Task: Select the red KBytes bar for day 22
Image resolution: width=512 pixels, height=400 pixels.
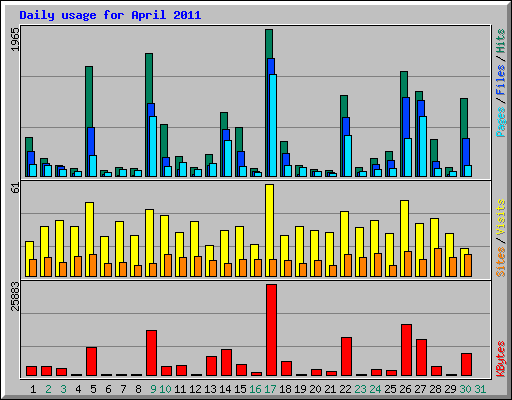Action: (346, 357)
